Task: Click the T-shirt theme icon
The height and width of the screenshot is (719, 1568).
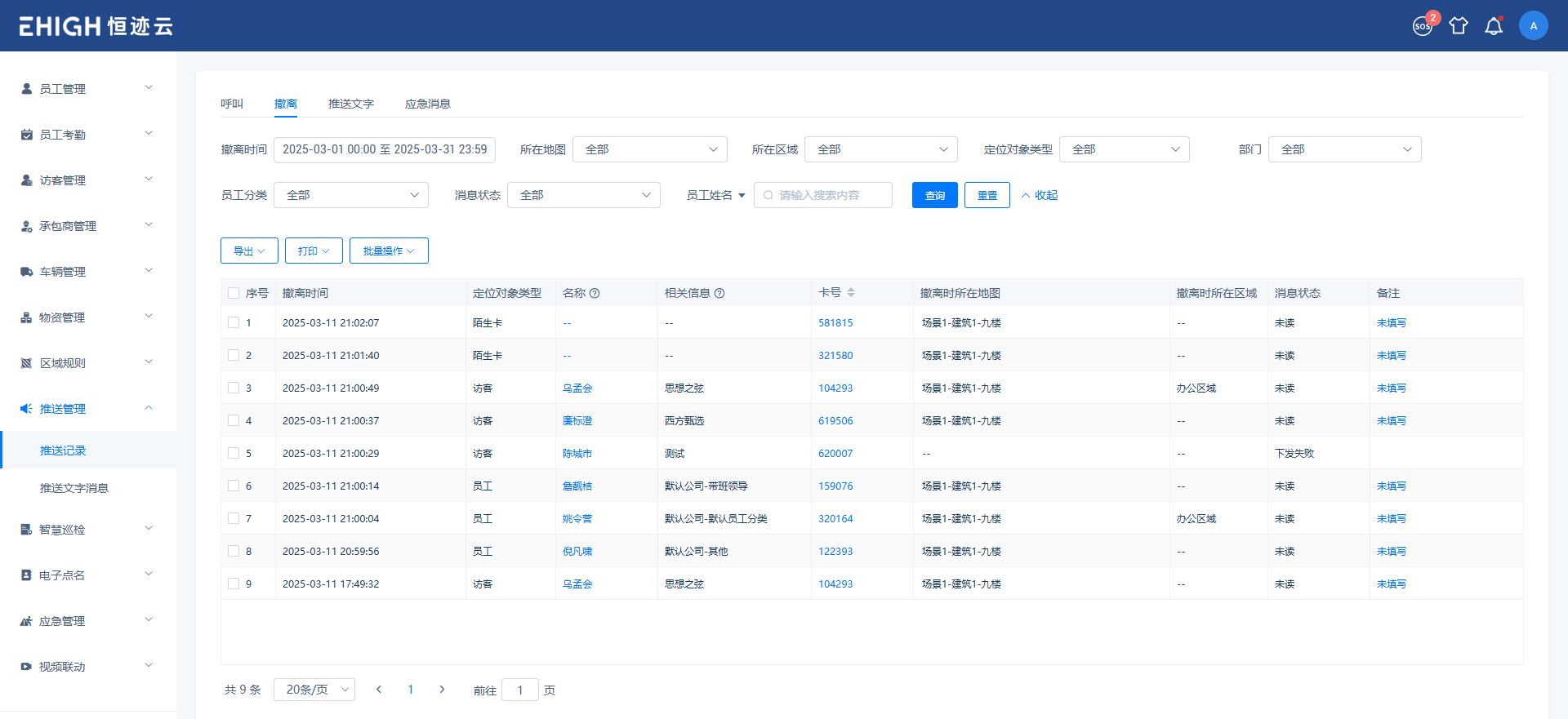Action: [x=1459, y=26]
